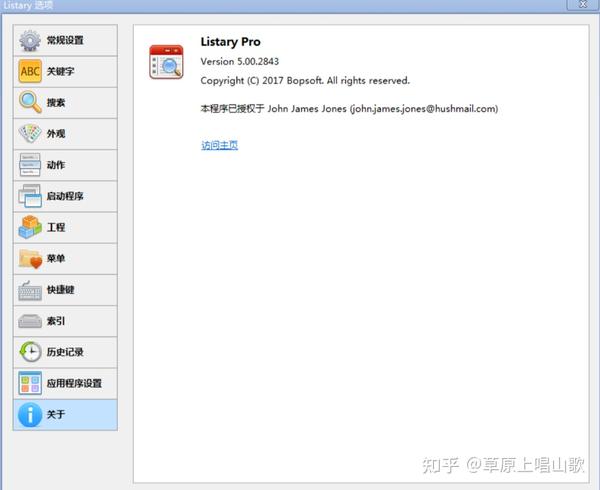
Task: Open the 动作 tab
Action: pos(65,165)
